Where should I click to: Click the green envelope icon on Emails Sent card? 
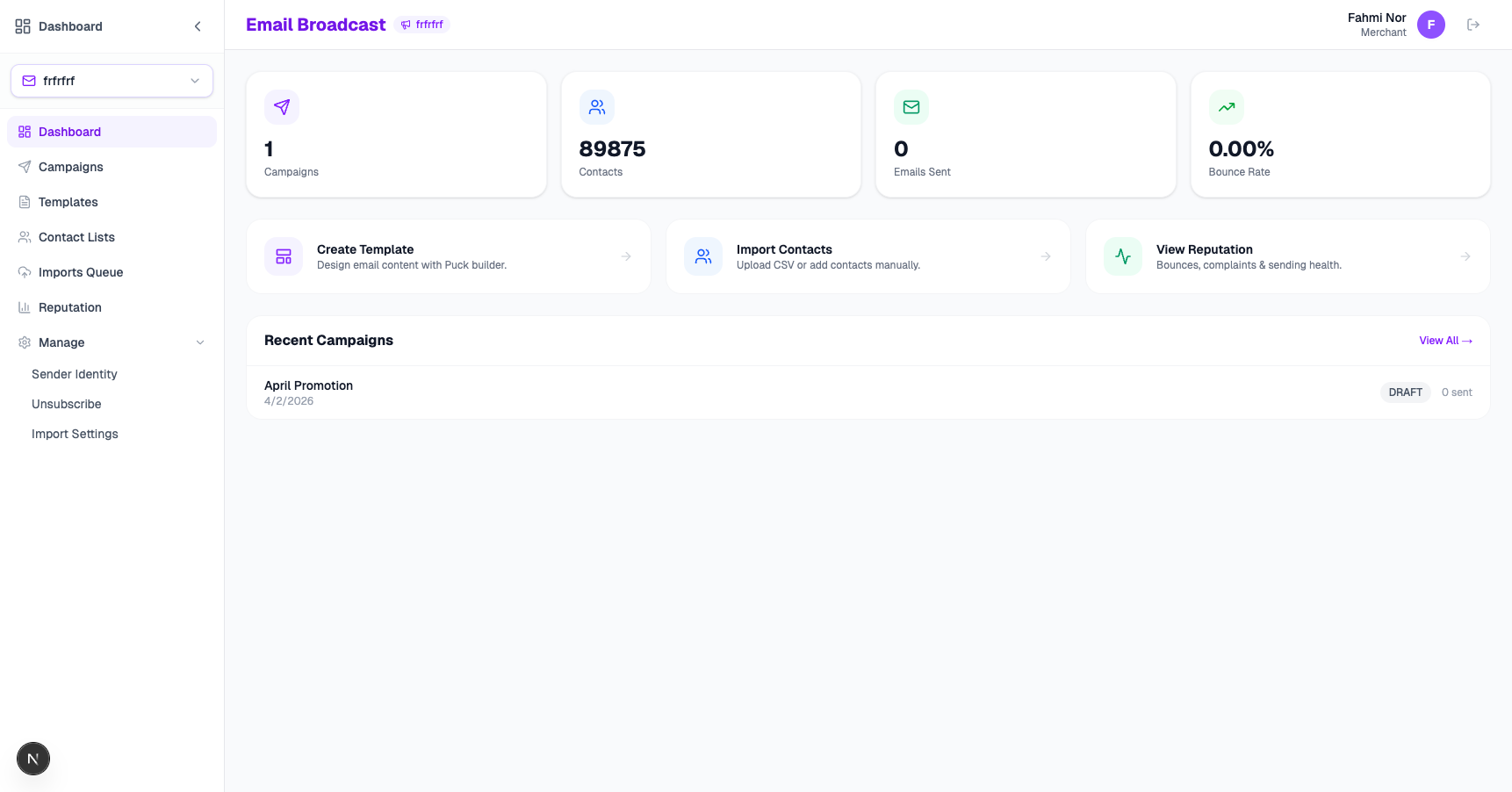(x=911, y=106)
